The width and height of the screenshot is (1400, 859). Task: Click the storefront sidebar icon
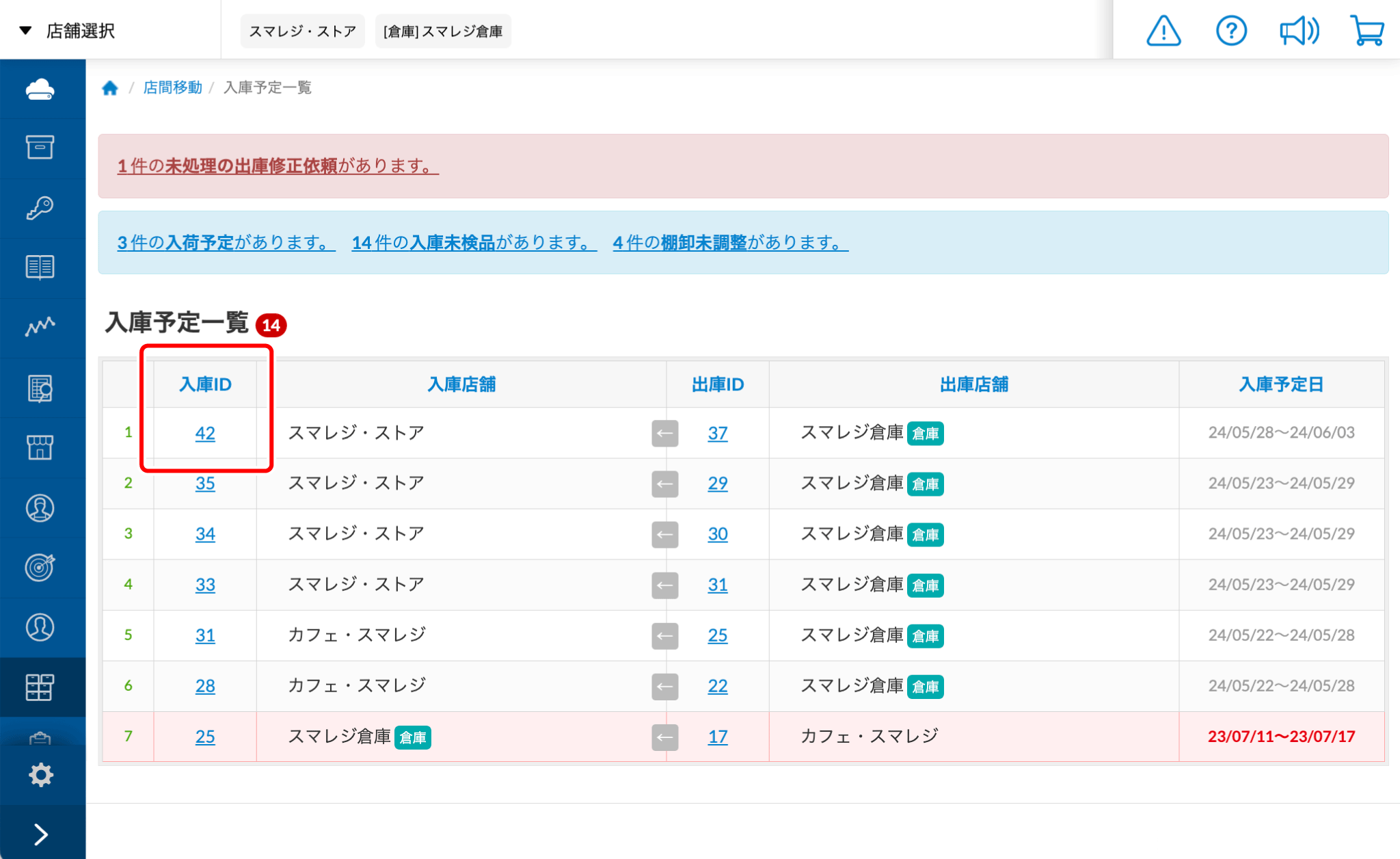pyautogui.click(x=40, y=448)
